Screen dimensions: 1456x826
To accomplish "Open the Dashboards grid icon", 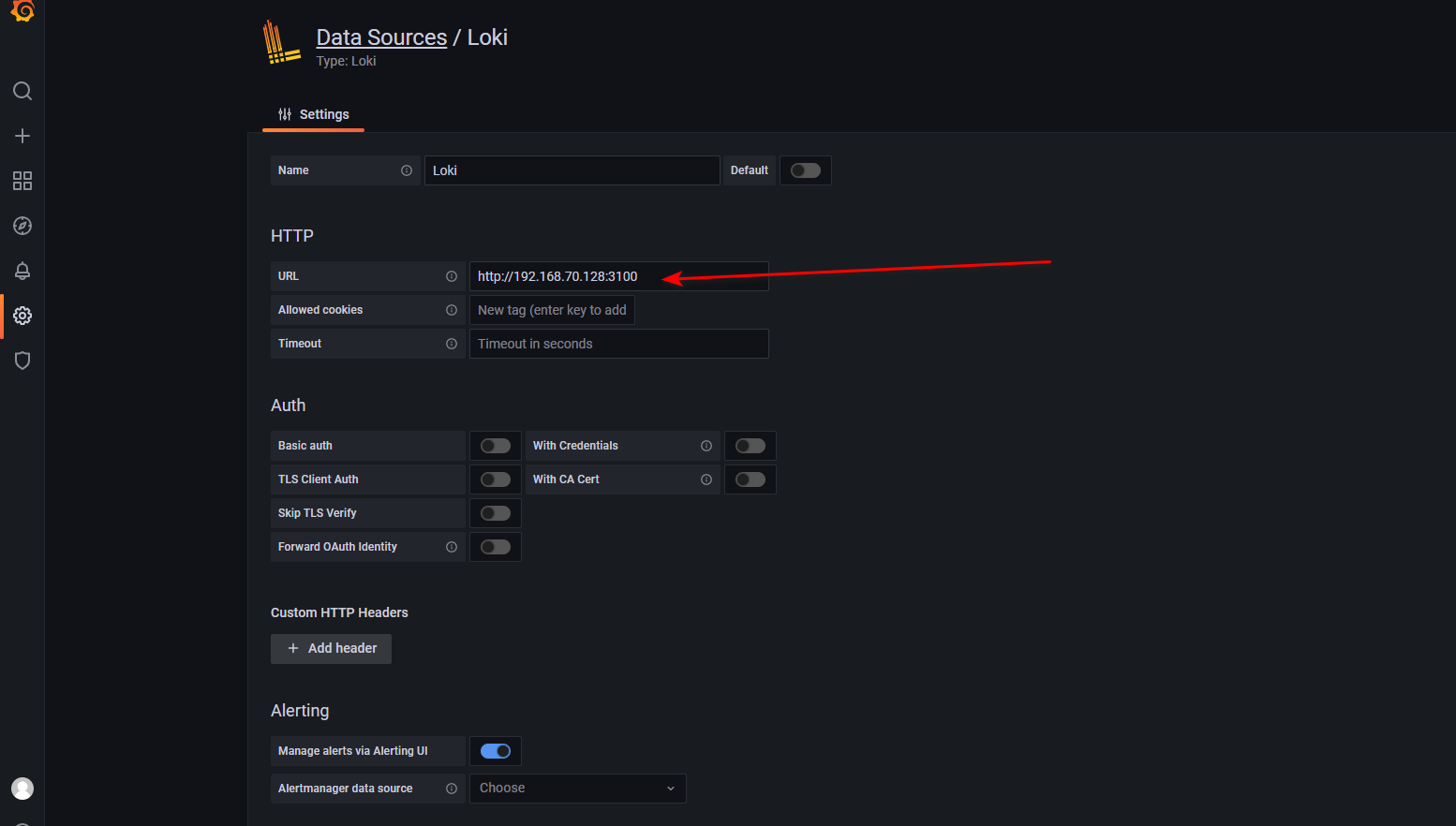I will (22, 181).
